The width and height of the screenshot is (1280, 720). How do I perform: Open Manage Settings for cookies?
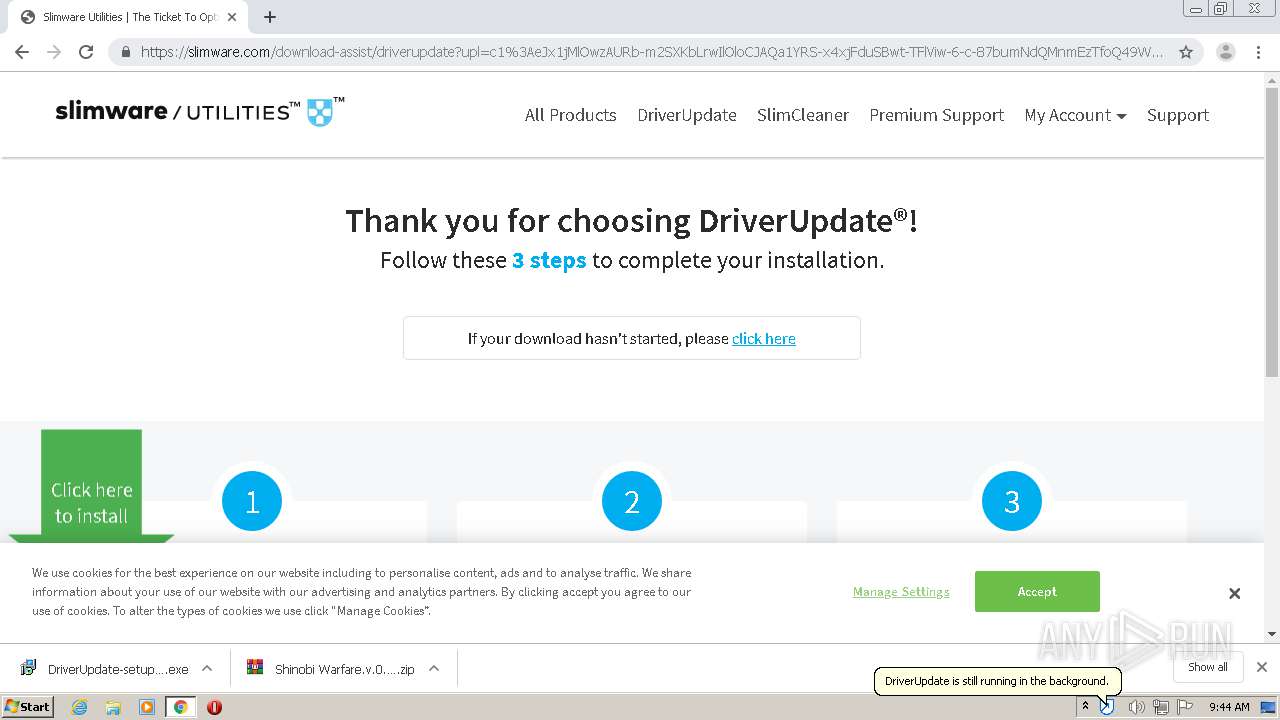pos(901,592)
